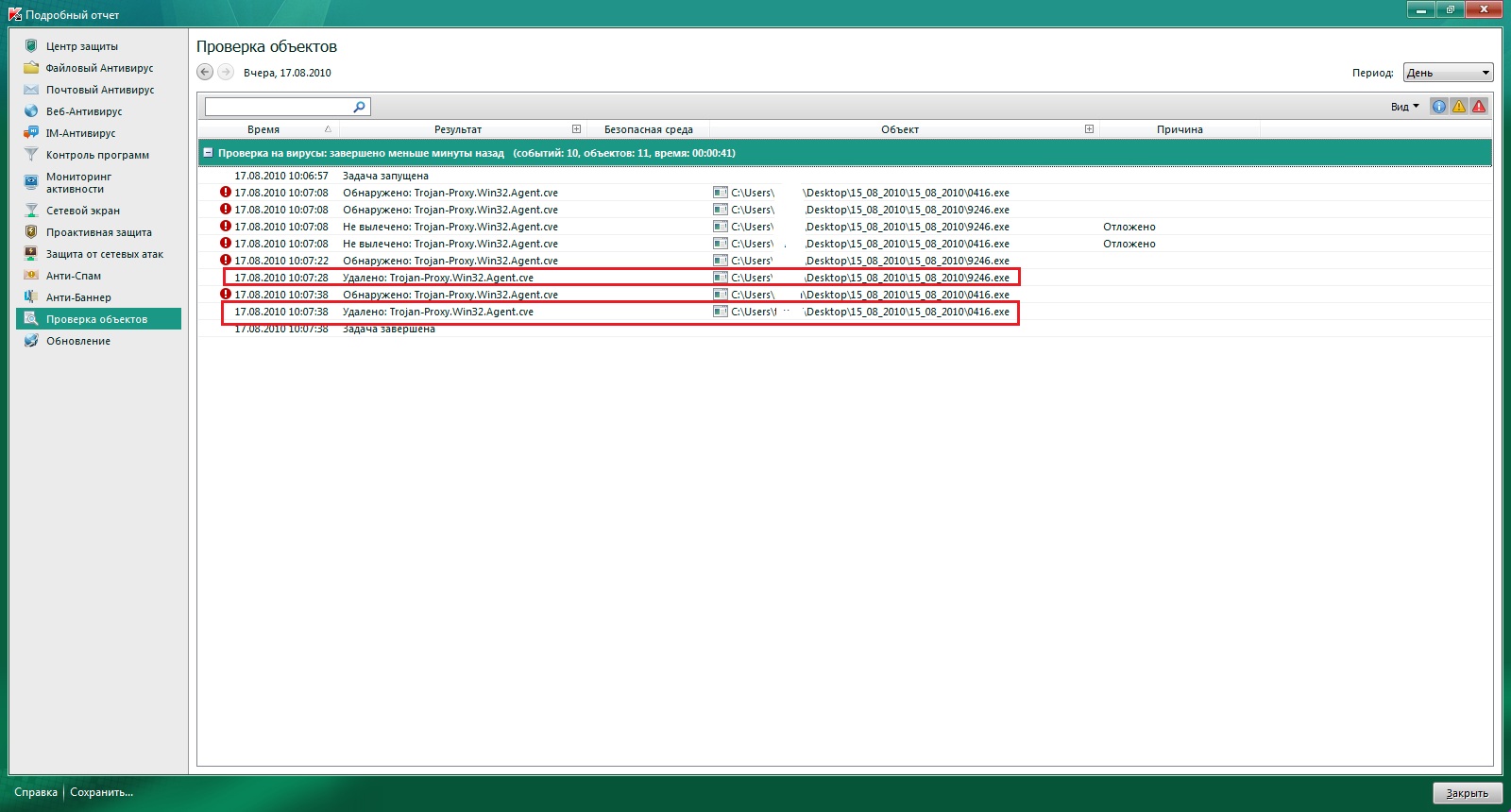Click the magnifier search icon
The width and height of the screenshot is (1511, 812).
click(360, 107)
